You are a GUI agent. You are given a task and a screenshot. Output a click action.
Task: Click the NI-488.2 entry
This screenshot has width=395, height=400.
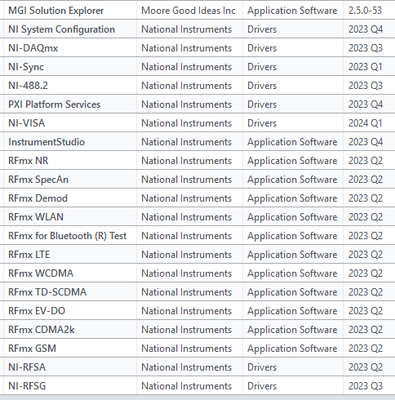[x=28, y=86]
